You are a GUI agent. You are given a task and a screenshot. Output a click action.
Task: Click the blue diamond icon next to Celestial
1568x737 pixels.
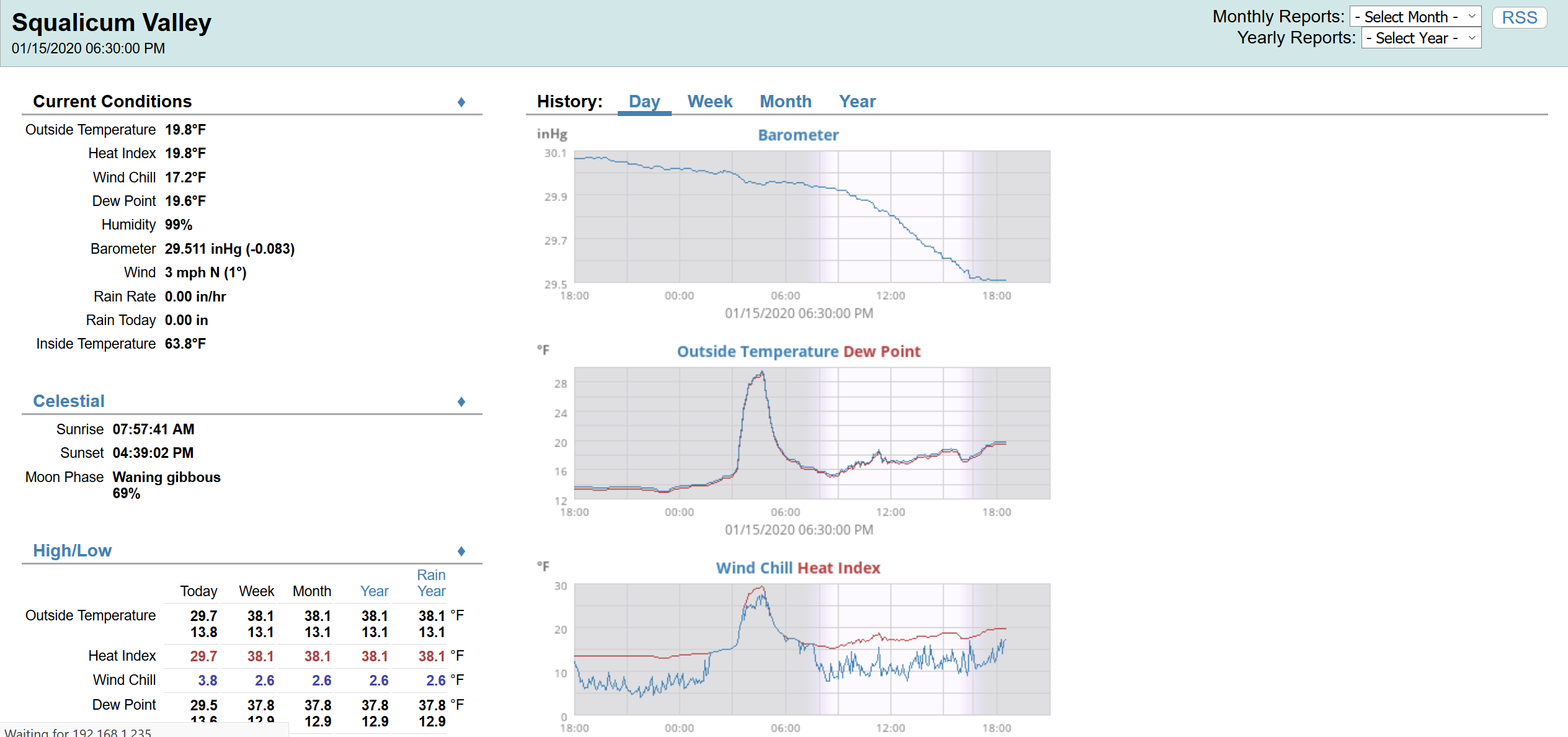pos(460,401)
